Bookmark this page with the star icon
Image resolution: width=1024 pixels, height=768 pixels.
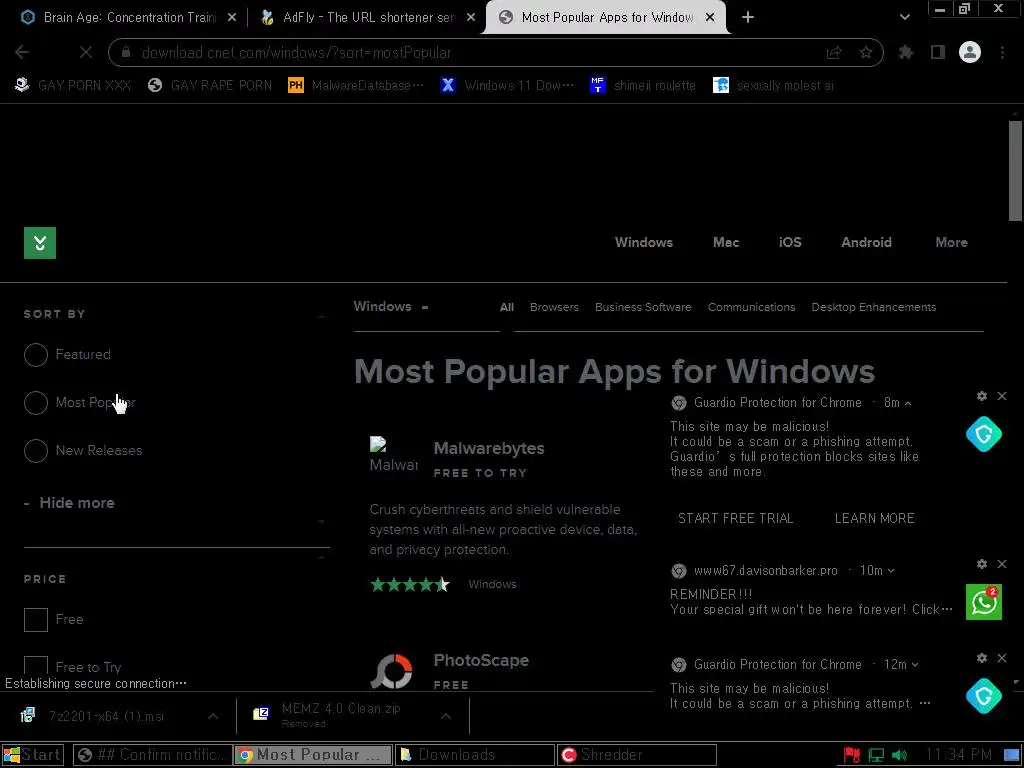[x=866, y=52]
